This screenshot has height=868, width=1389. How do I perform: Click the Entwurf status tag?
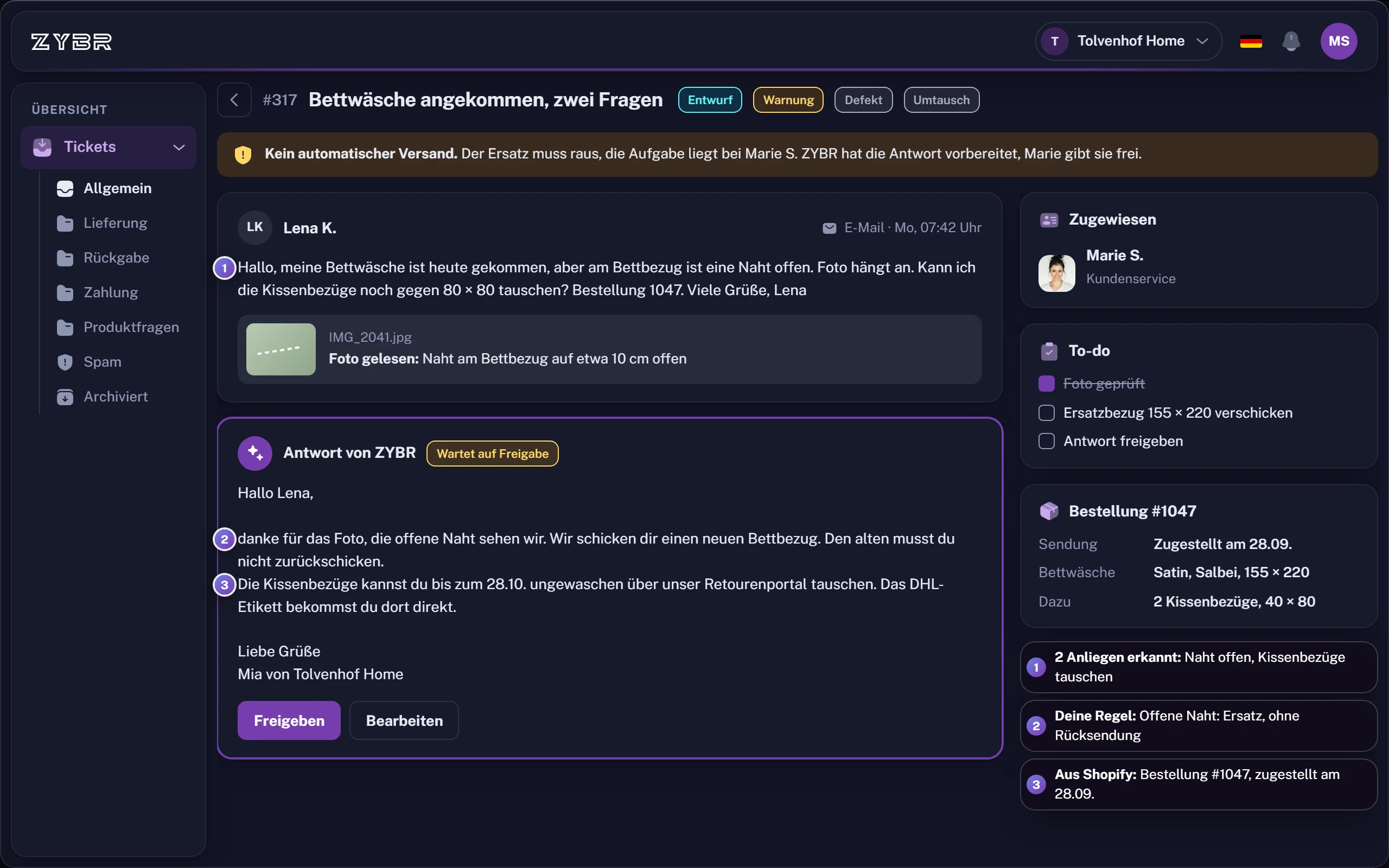tap(710, 100)
